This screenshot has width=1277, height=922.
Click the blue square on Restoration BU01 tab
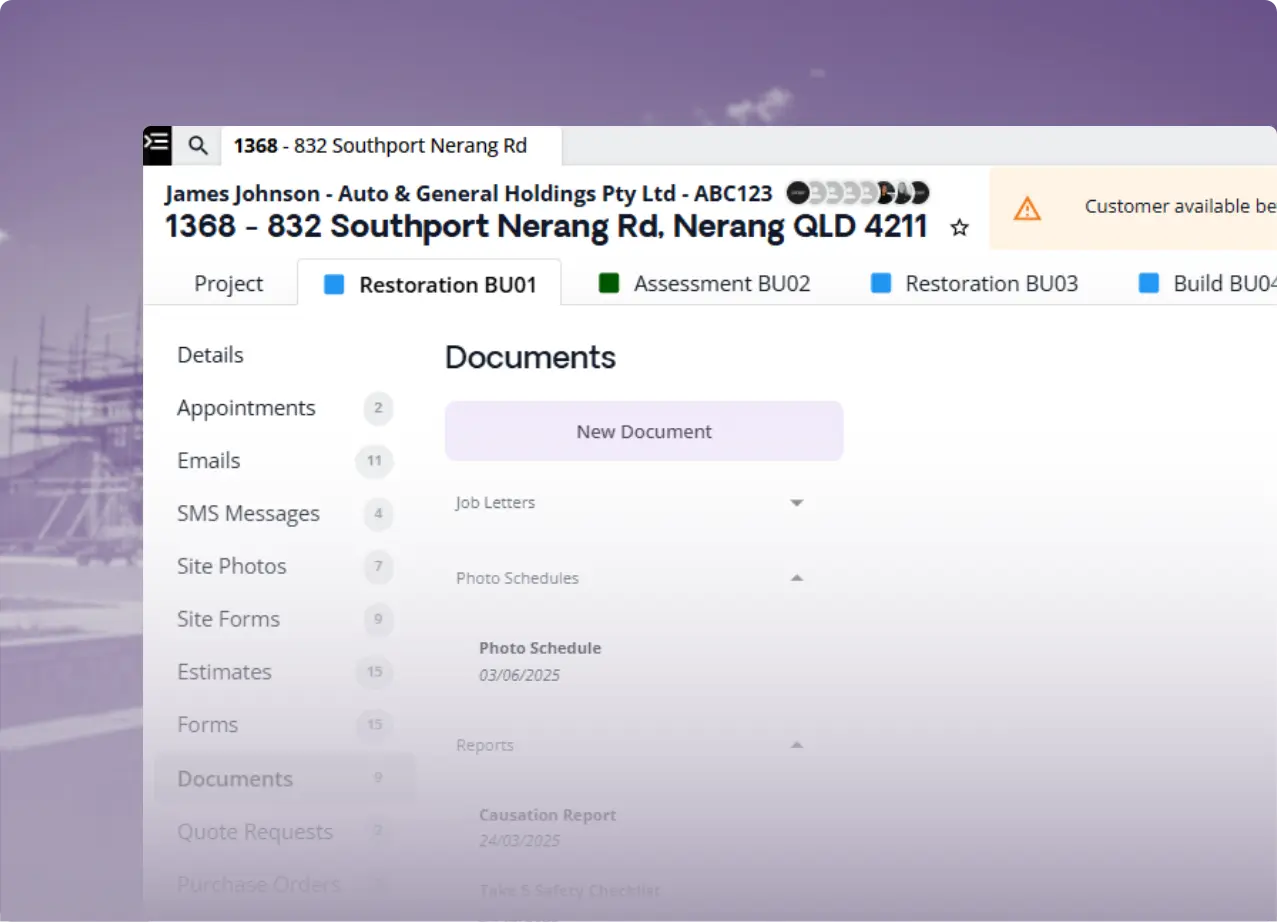pos(334,285)
